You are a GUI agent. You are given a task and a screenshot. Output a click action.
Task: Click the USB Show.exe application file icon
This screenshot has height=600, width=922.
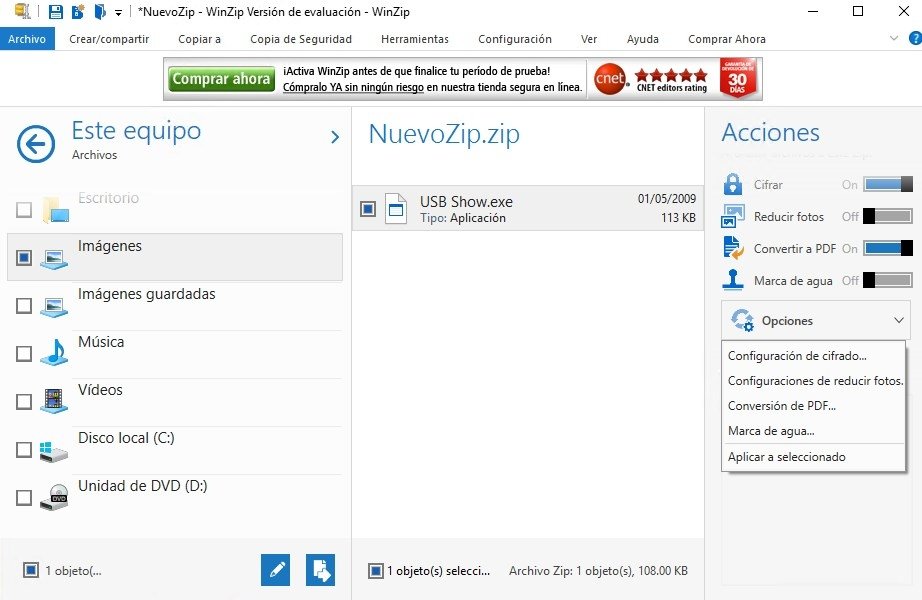point(396,208)
